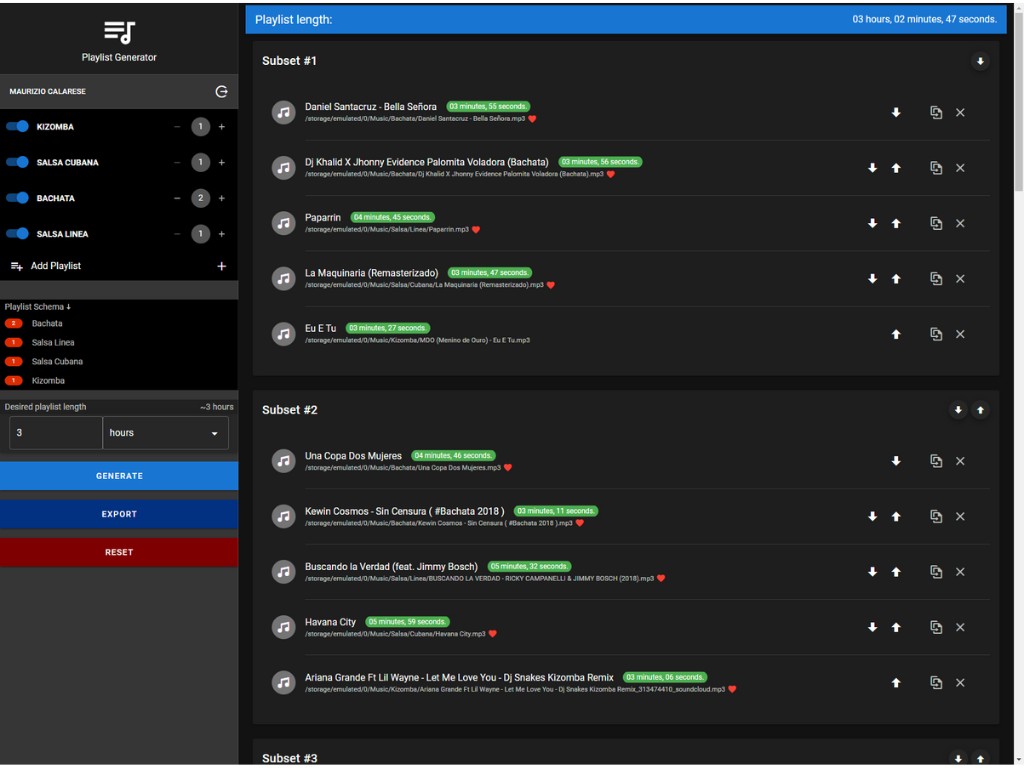Remove Kewin Cosmos - Sin Censura track
Viewport: 1024px width, 768px height.
click(960, 517)
